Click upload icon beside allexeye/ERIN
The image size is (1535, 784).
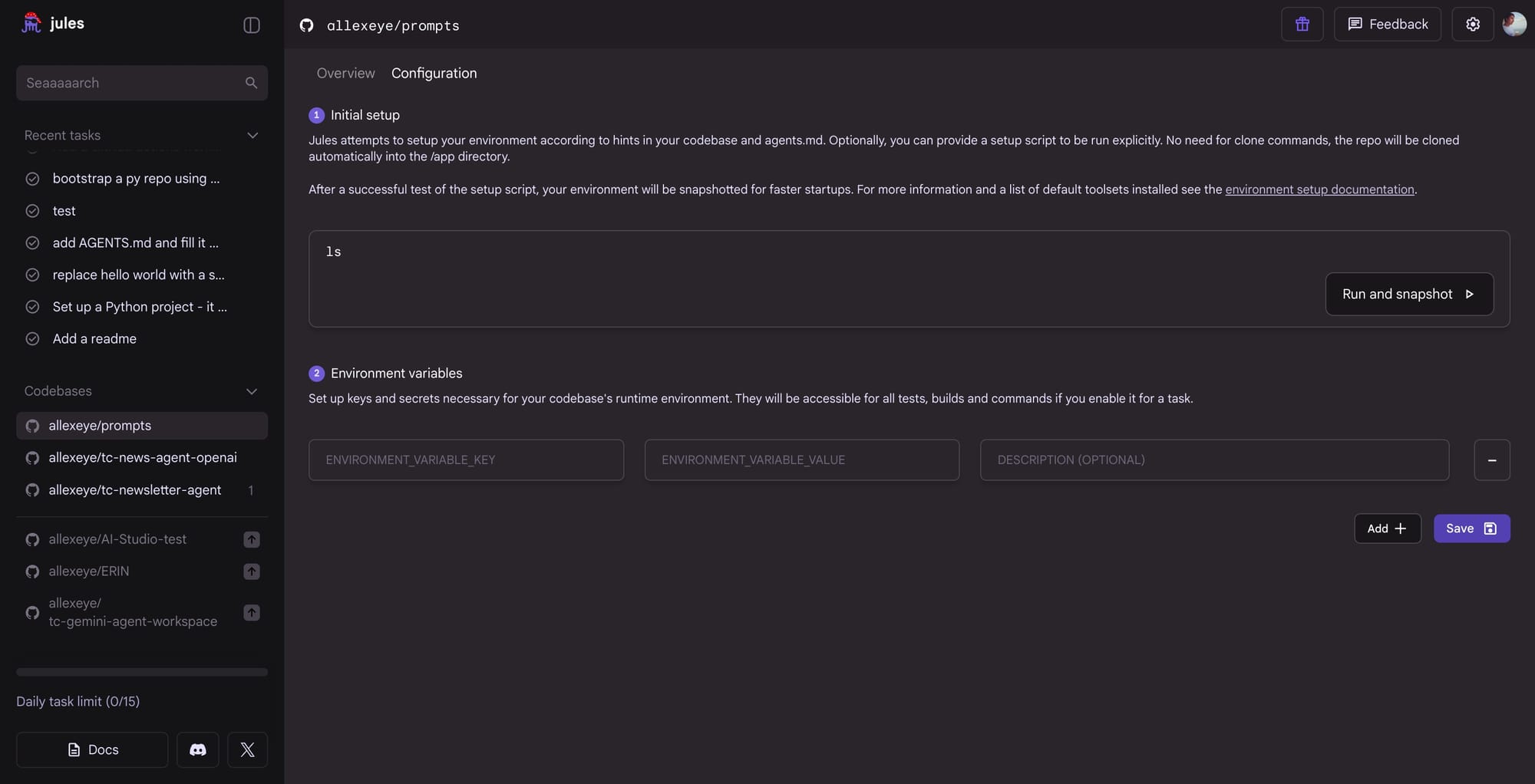252,572
